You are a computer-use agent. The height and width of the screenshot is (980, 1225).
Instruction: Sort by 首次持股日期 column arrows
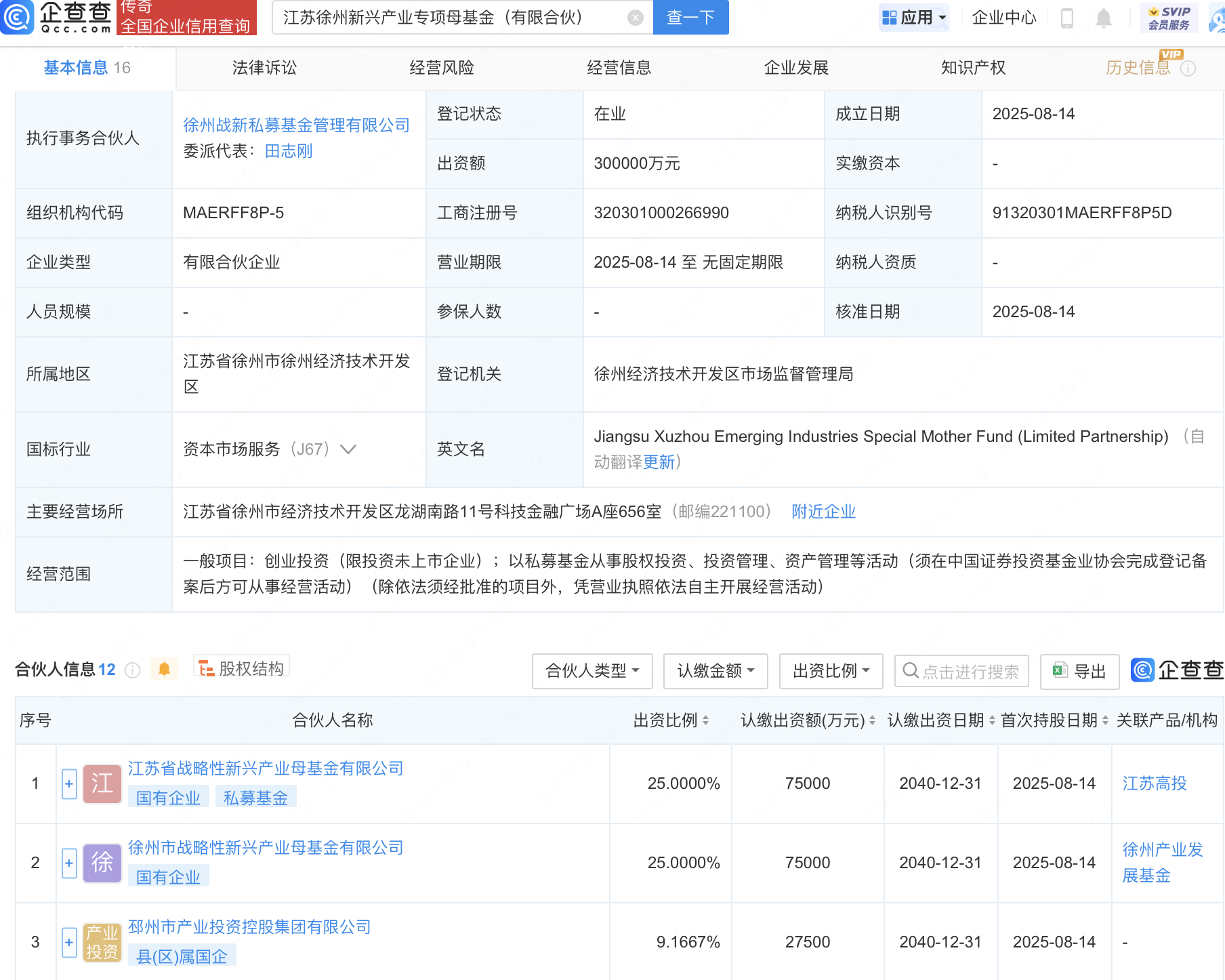click(1105, 720)
